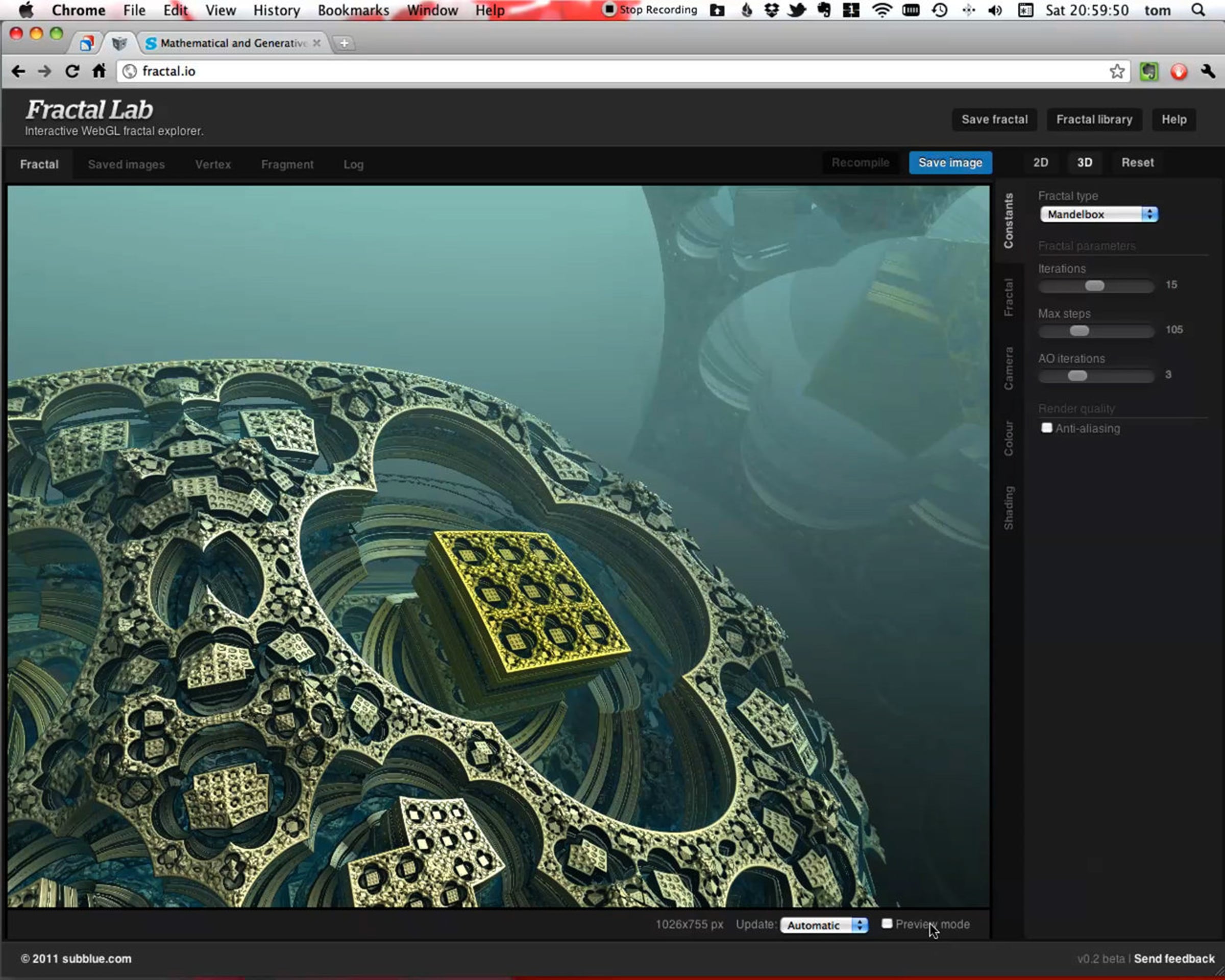The width and height of the screenshot is (1225, 980).
Task: Adjust the Iterations slider handle
Action: pyautogui.click(x=1094, y=286)
